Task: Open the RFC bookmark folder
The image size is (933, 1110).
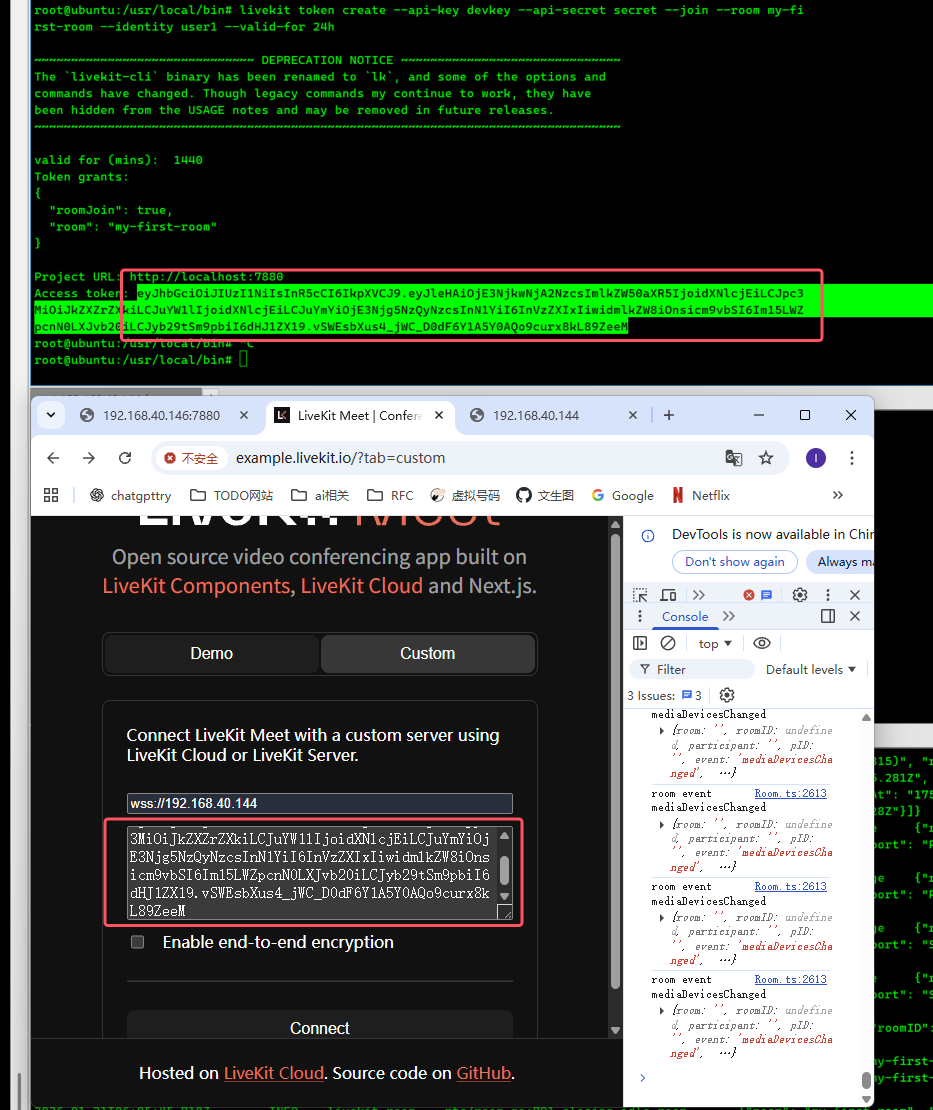Action: tap(390, 496)
